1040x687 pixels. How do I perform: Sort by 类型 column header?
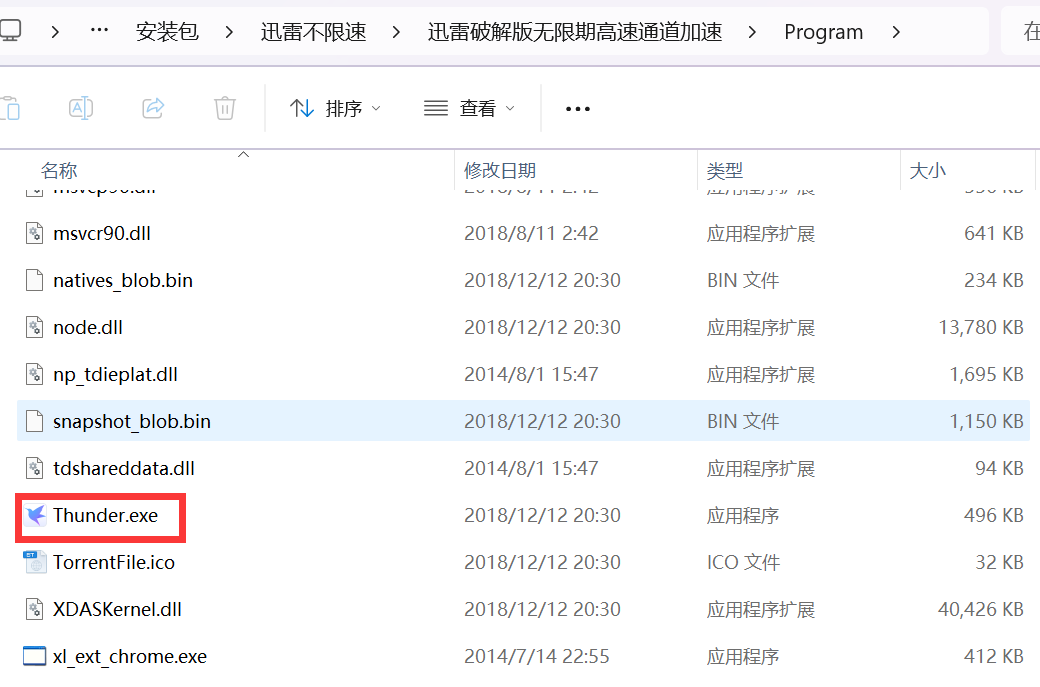coord(724,170)
